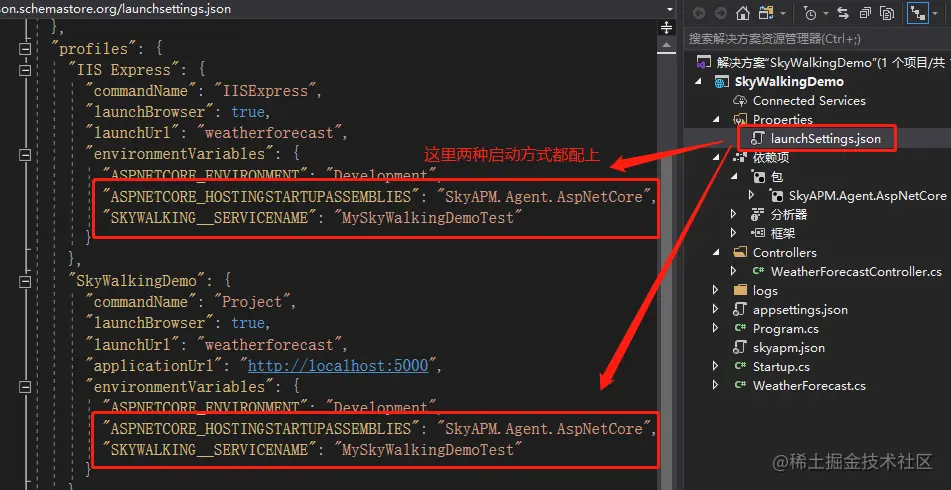This screenshot has width=951, height=490.
Task: Toggle the Pending Changes Filter clock button
Action: (x=810, y=13)
